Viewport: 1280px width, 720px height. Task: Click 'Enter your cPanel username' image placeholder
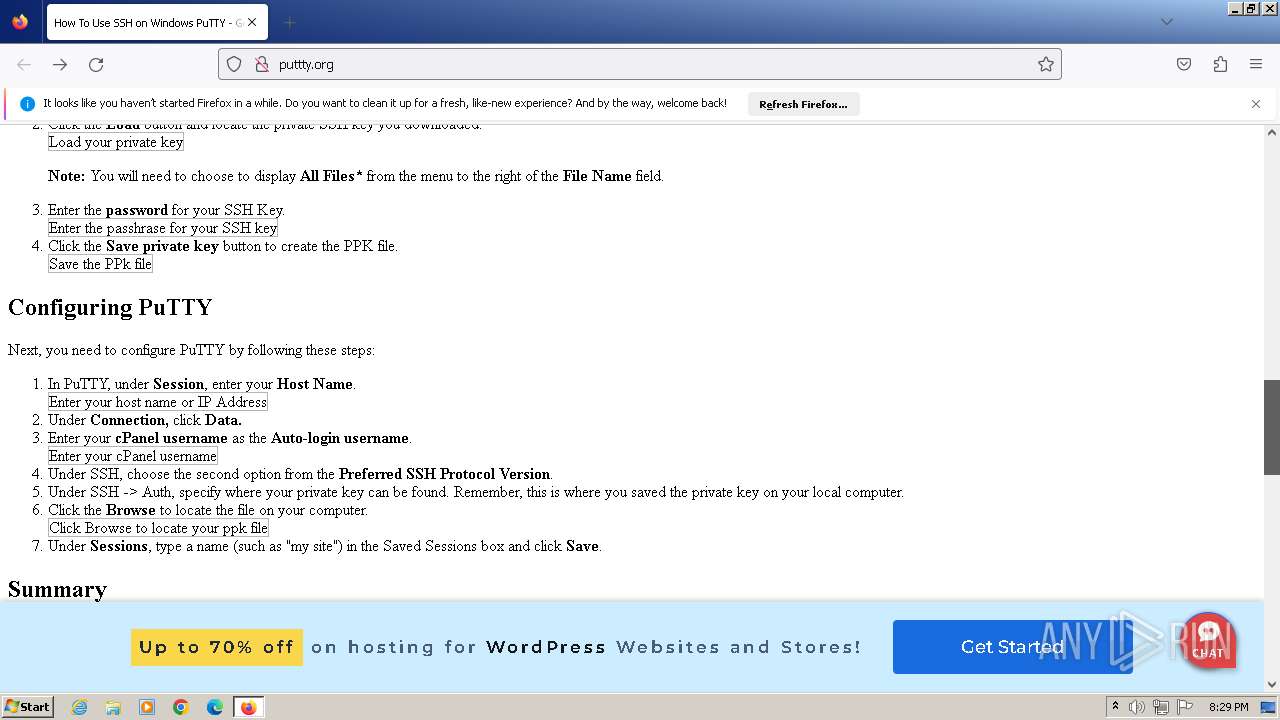tap(133, 456)
